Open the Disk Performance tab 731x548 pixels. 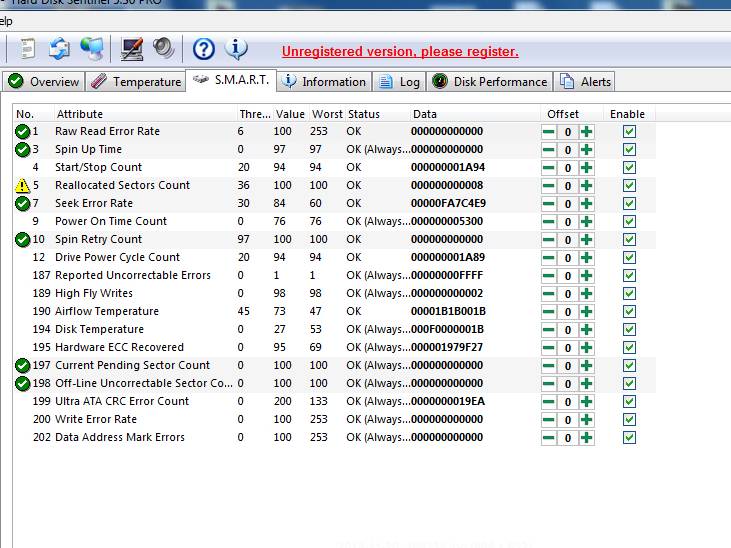(489, 82)
